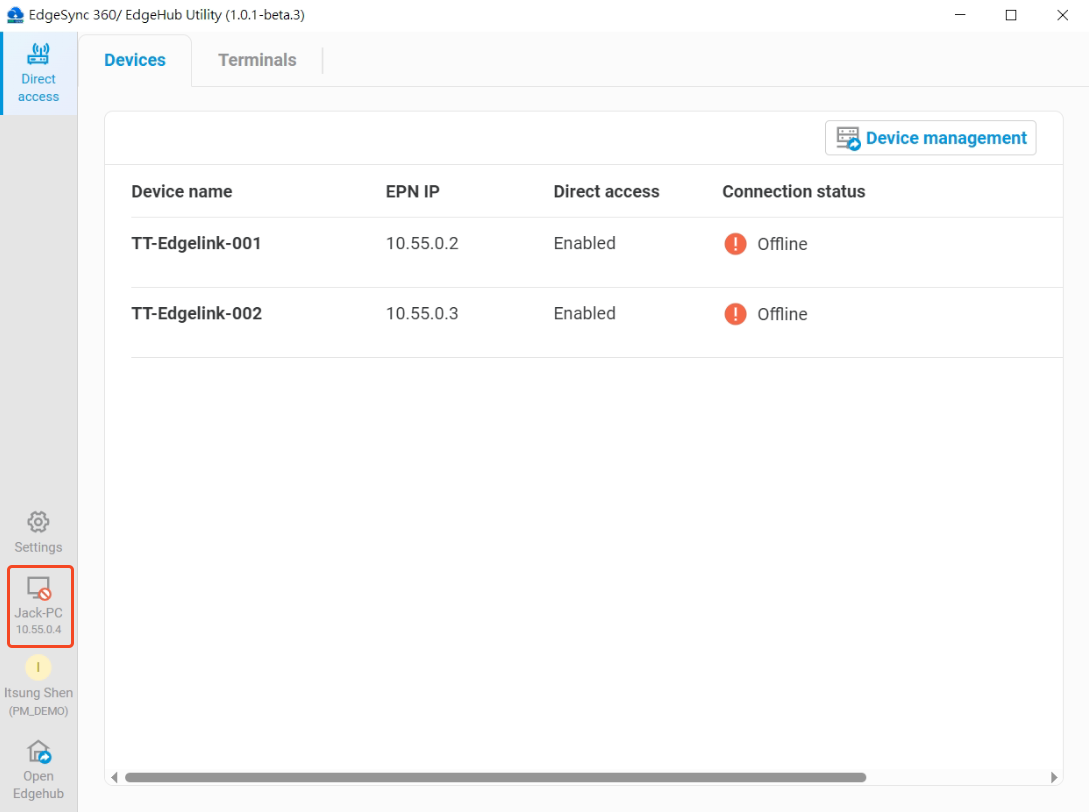Click the EdgeSync 360 app icon in titlebar
Screen dimensions: 1089x812
point(14,15)
